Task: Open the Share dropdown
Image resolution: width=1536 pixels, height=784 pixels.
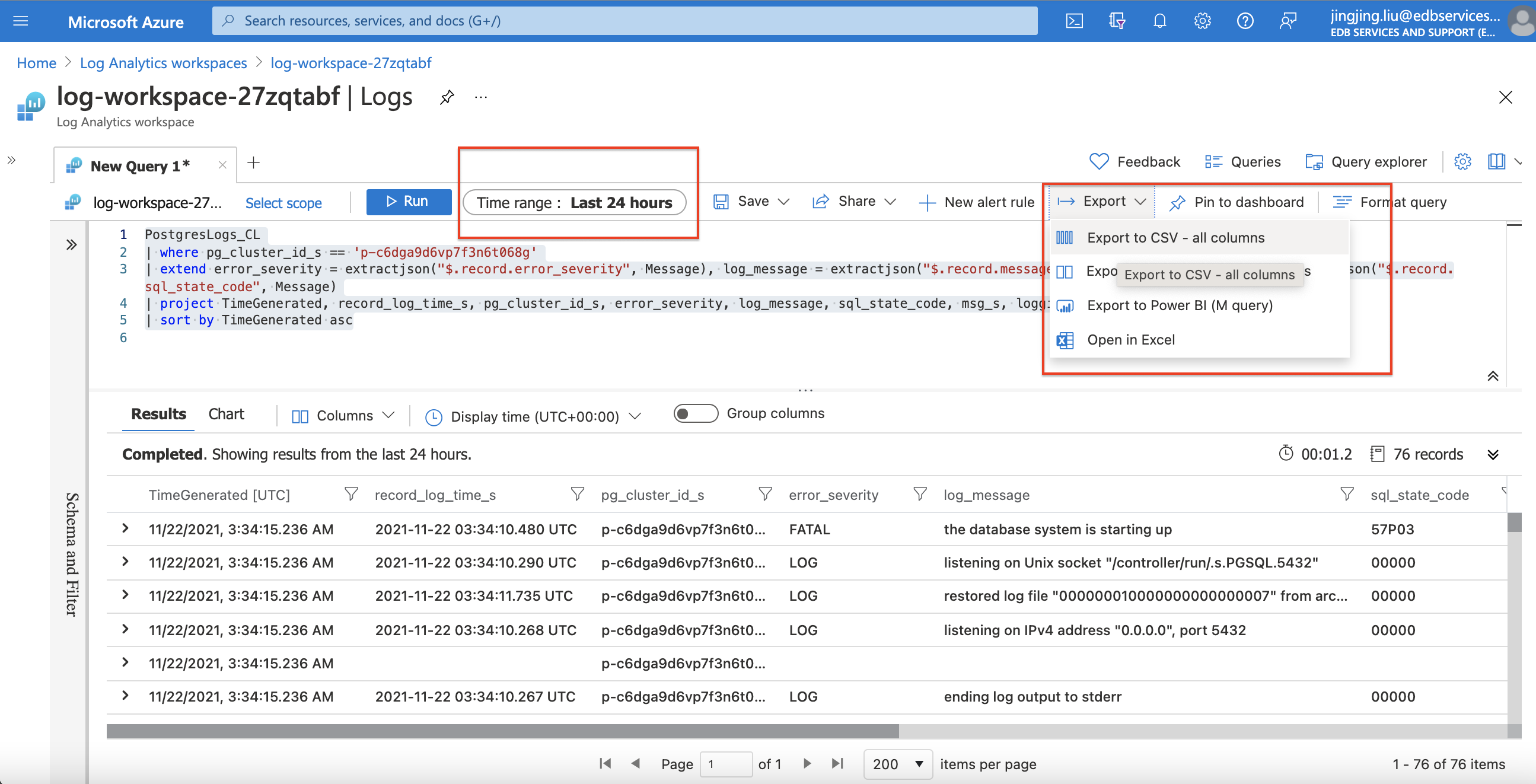Action: [855, 202]
